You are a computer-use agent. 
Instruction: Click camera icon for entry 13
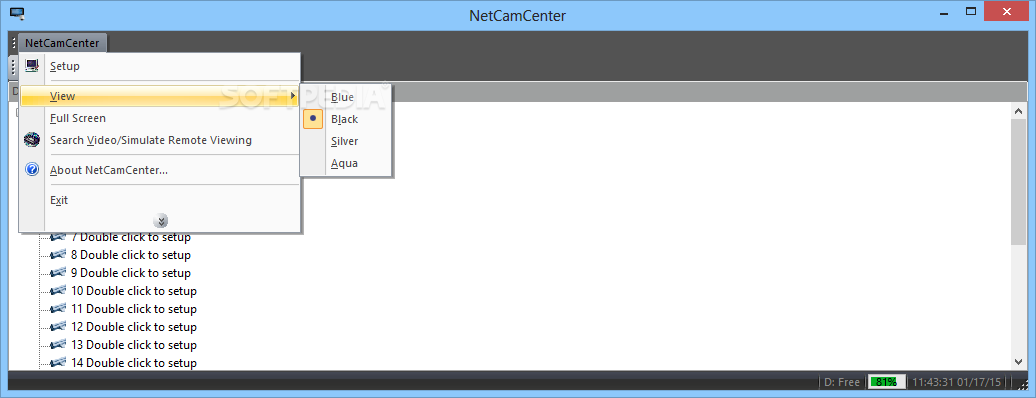[x=59, y=344]
